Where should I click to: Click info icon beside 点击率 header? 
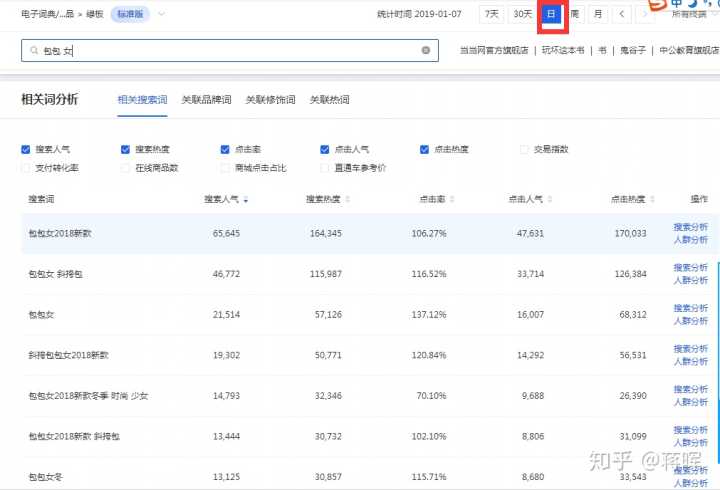click(450, 200)
